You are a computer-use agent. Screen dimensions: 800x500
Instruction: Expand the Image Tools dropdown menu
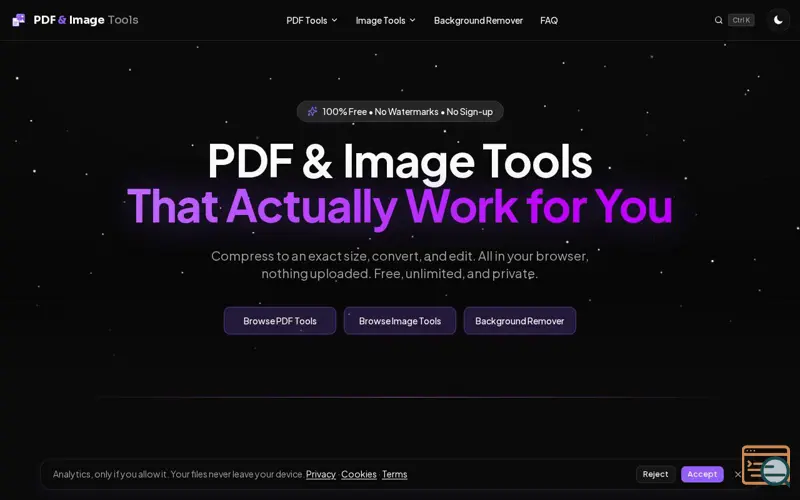(x=386, y=20)
